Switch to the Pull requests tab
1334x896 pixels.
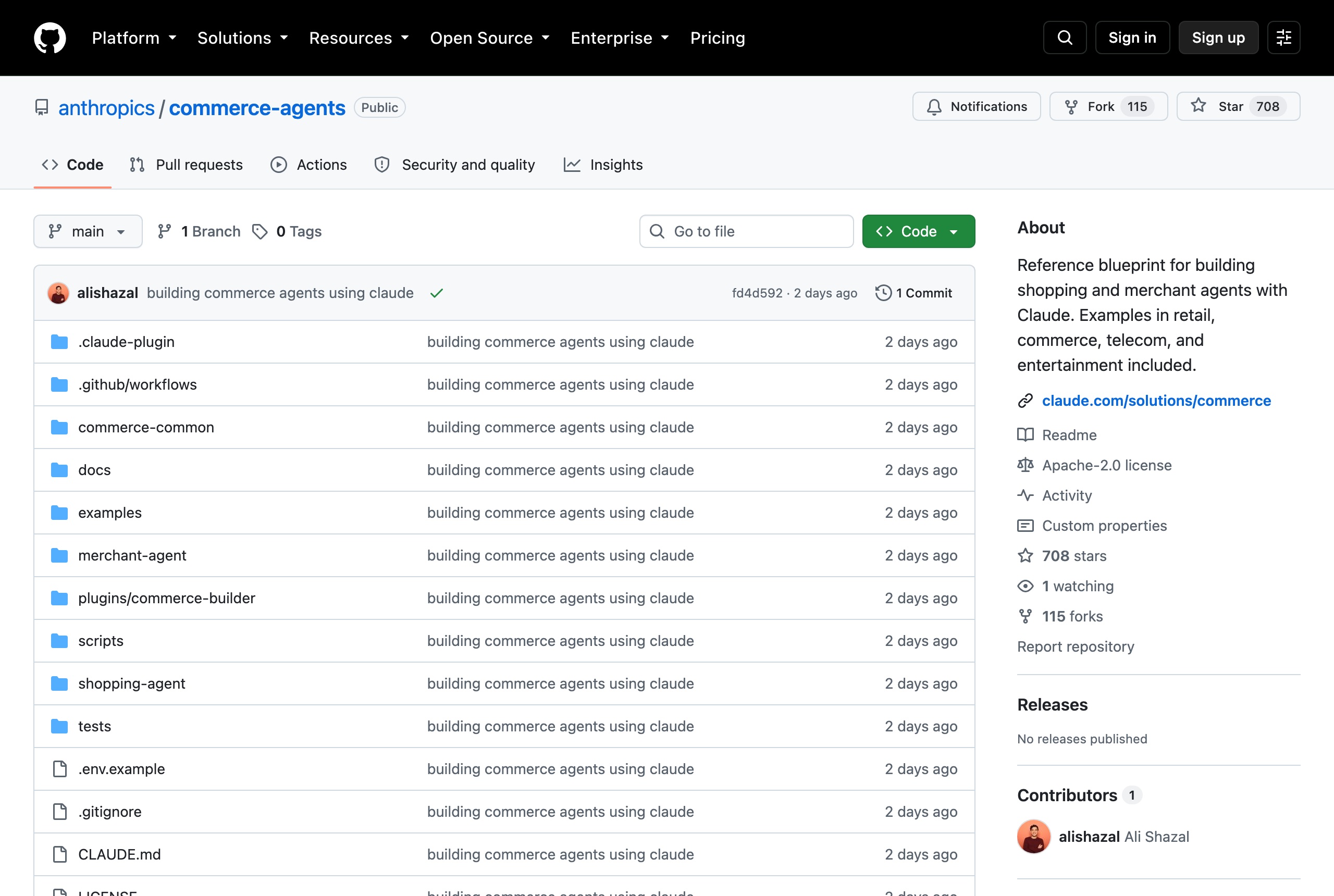(x=187, y=165)
